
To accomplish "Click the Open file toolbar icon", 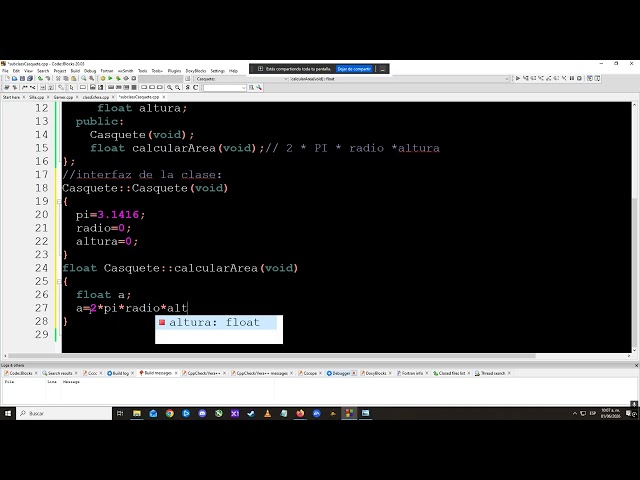I will pos(15,78).
